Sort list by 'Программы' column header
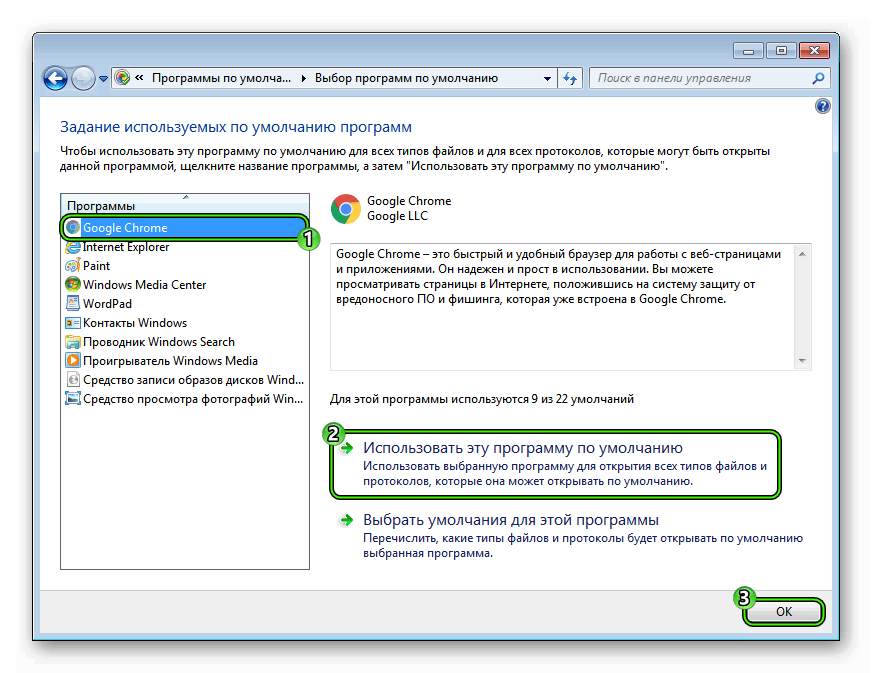The height and width of the screenshot is (673, 872). tap(185, 205)
